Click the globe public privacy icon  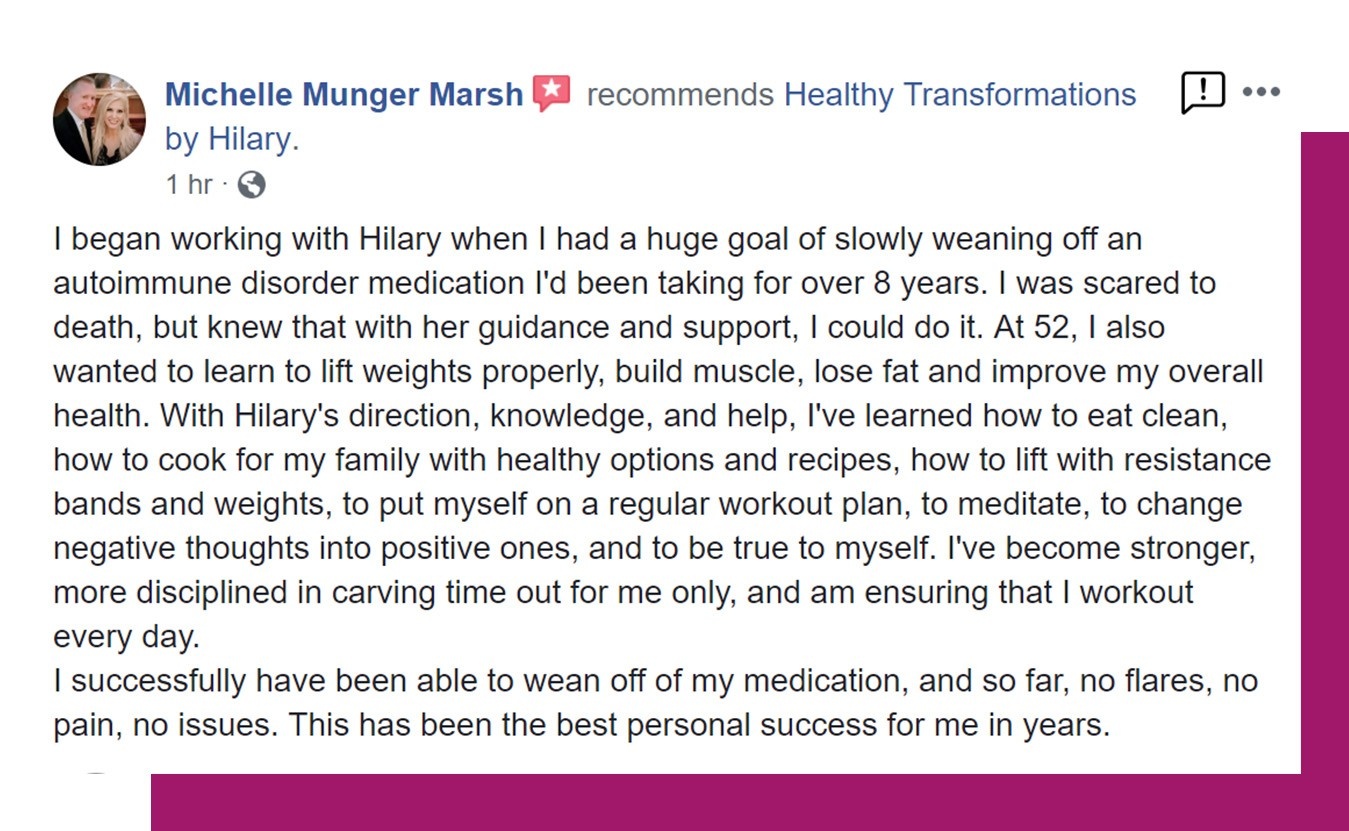tap(251, 185)
